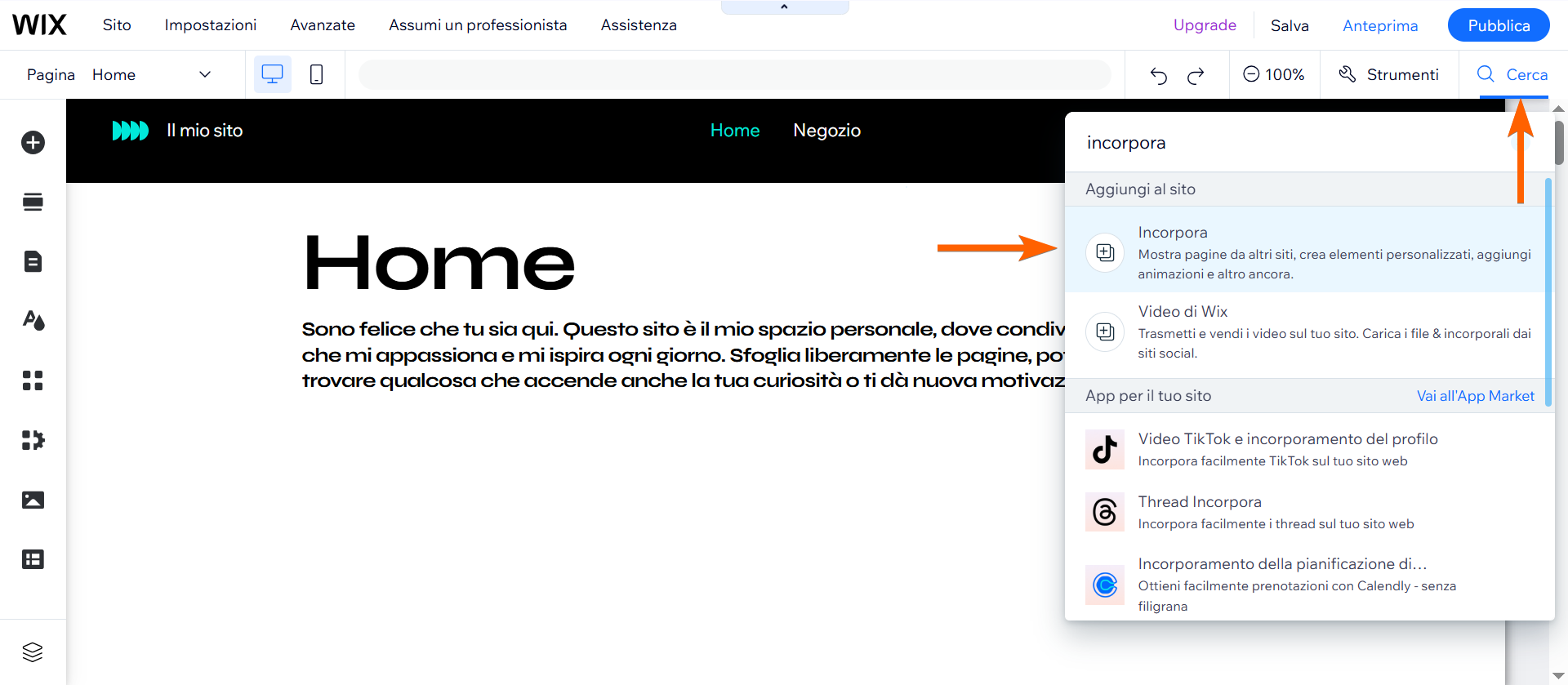Click the Thread Incorpora title text
Screen dimensions: 1568x685
tap(1200, 502)
